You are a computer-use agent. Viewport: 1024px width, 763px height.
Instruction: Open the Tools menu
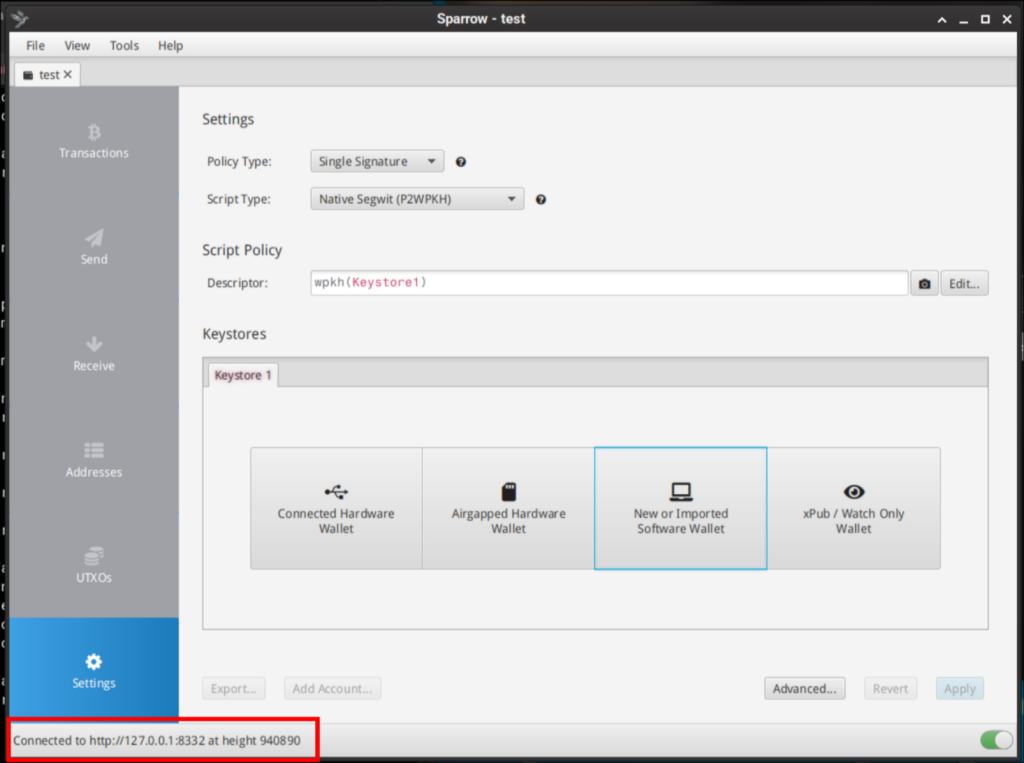[124, 45]
